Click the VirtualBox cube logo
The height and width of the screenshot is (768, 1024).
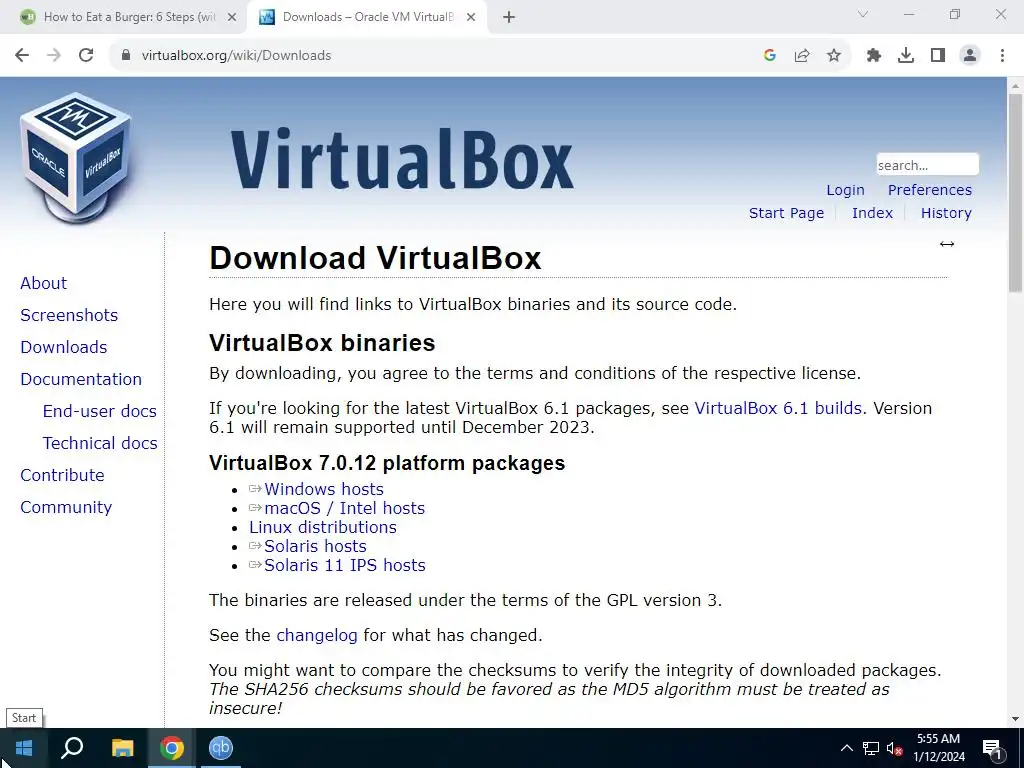coord(76,158)
